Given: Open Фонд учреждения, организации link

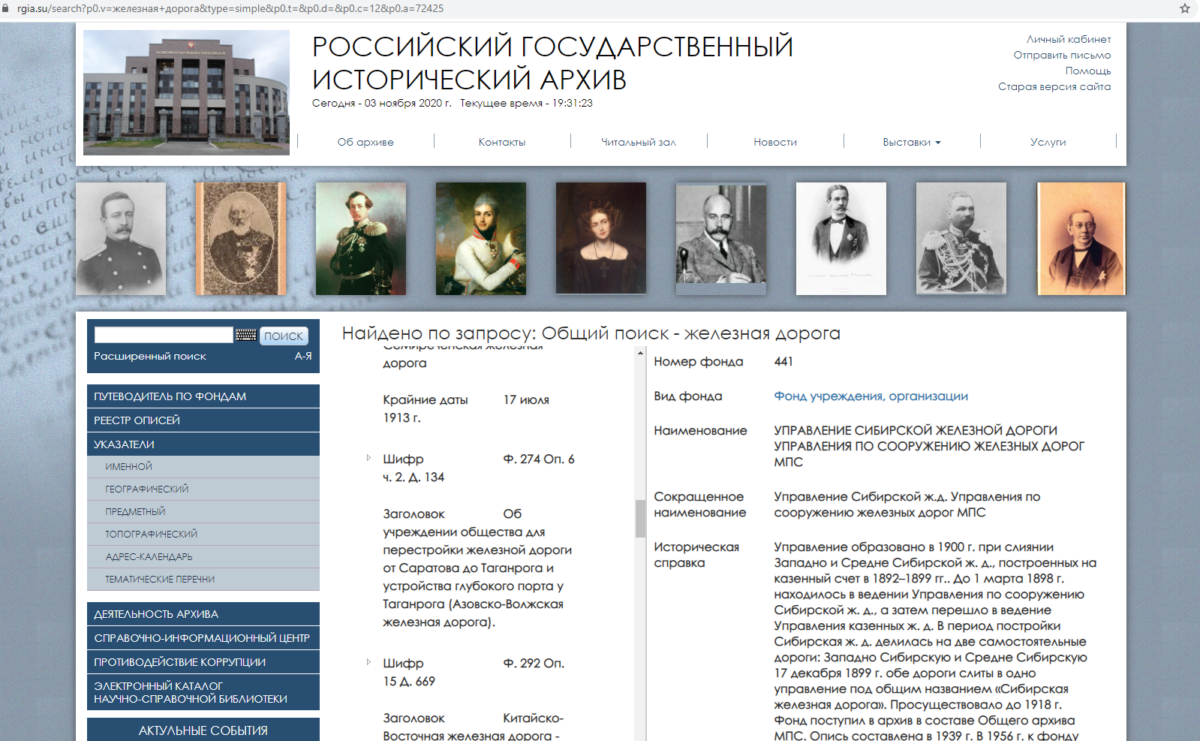Looking at the screenshot, I should (x=871, y=396).
